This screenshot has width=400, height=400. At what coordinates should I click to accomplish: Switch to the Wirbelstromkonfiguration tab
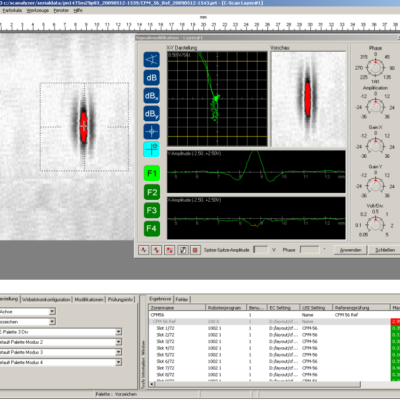click(46, 299)
